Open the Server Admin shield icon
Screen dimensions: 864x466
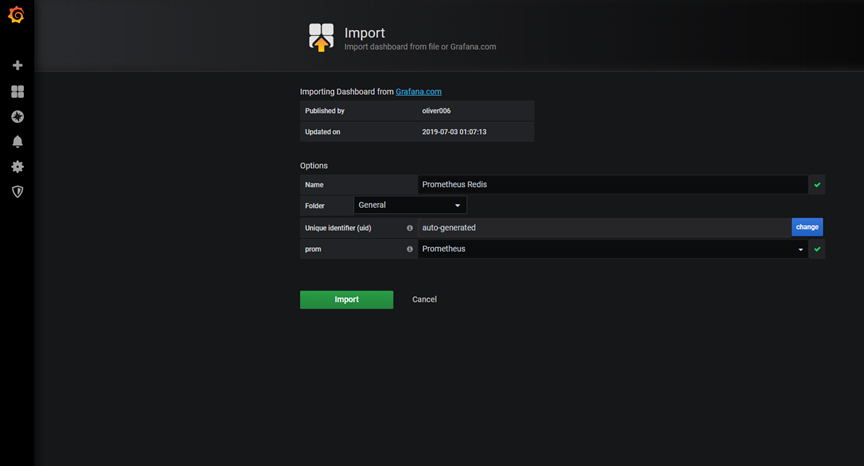tap(18, 192)
